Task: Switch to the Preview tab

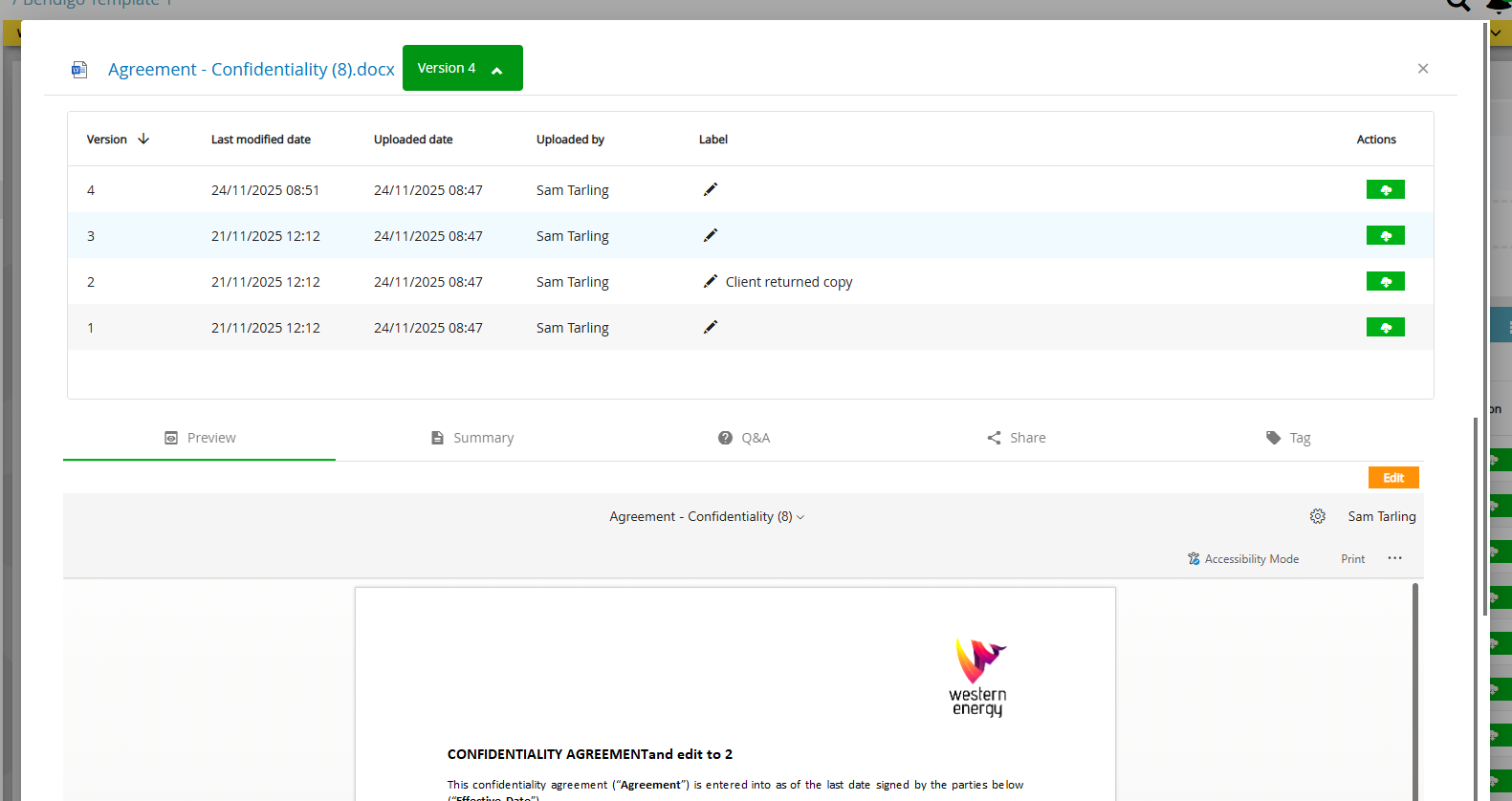Action: click(199, 438)
